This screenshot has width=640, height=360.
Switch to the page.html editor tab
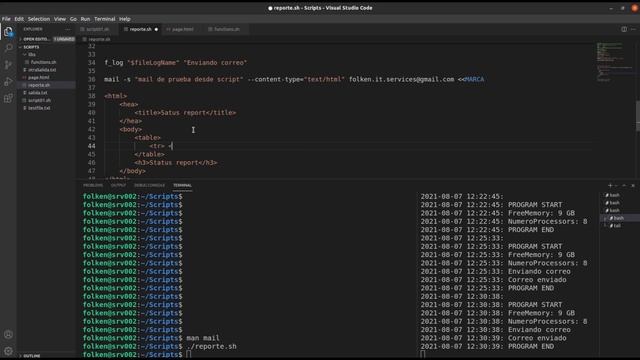click(x=182, y=29)
